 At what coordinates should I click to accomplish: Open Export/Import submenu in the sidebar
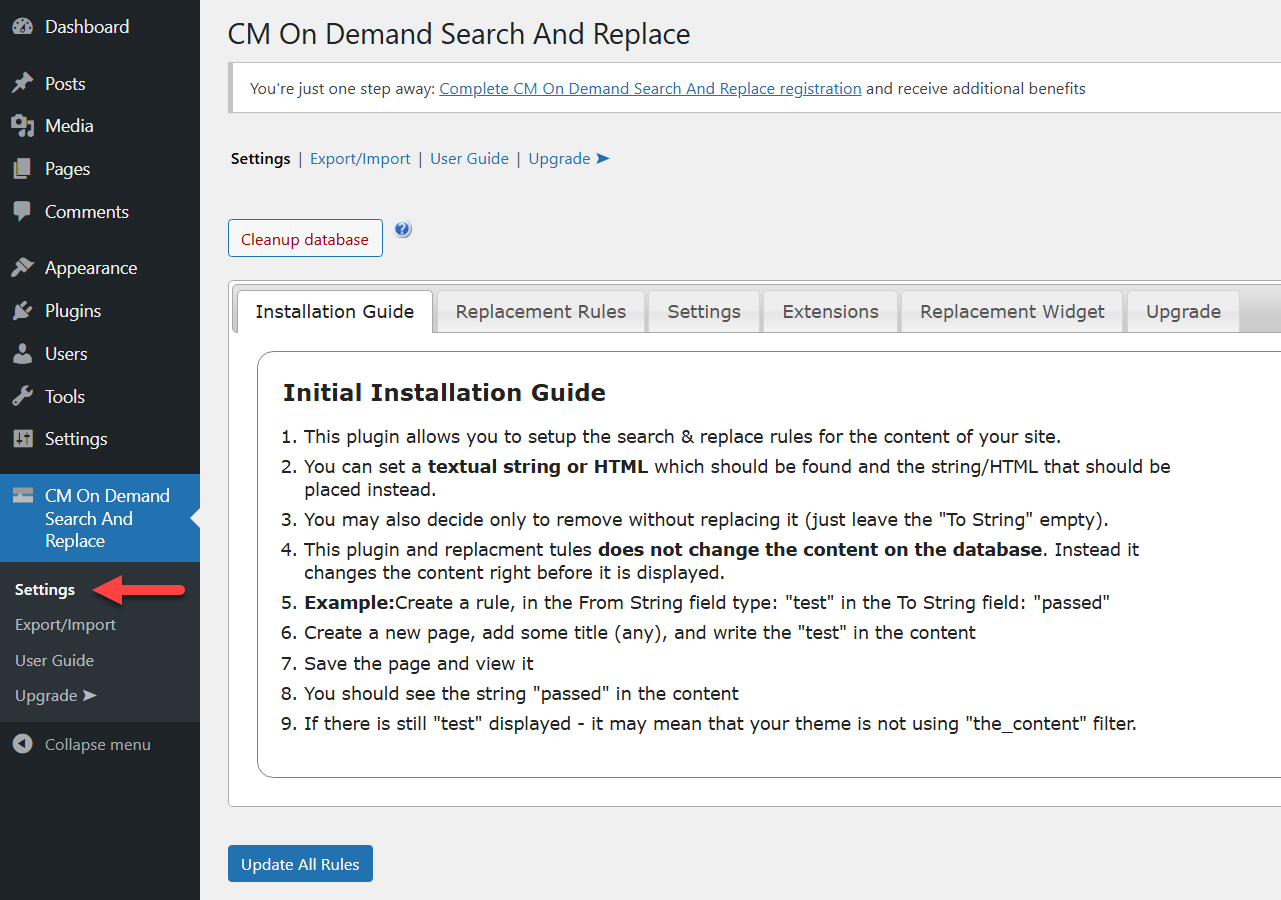65,625
